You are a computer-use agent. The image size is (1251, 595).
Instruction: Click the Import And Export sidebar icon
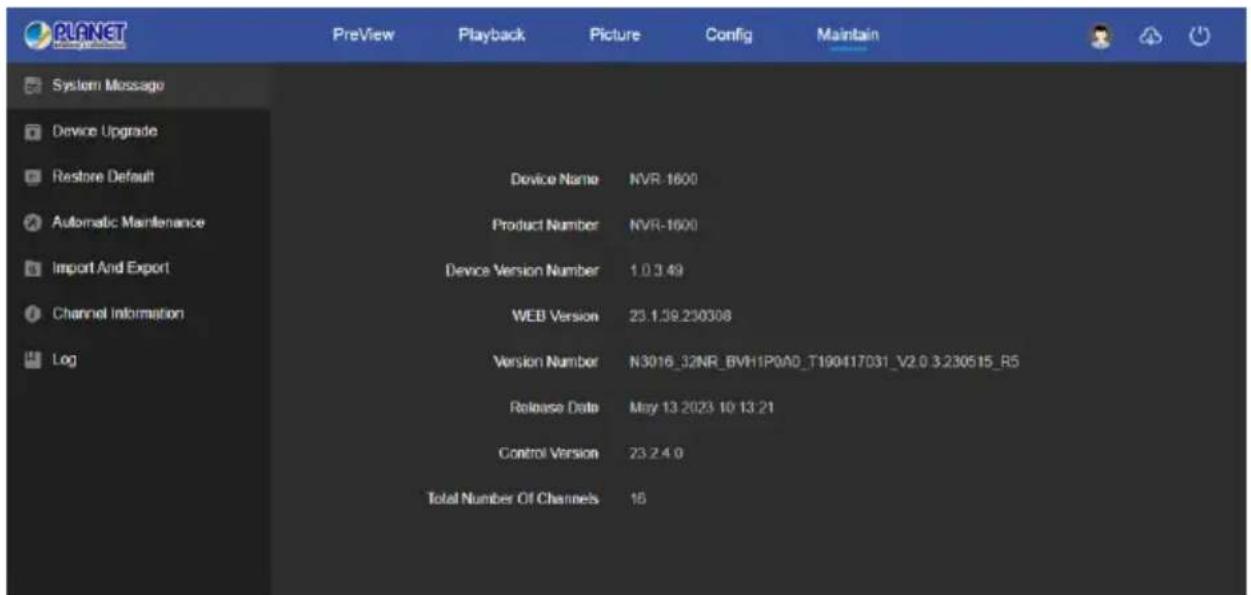point(33,268)
